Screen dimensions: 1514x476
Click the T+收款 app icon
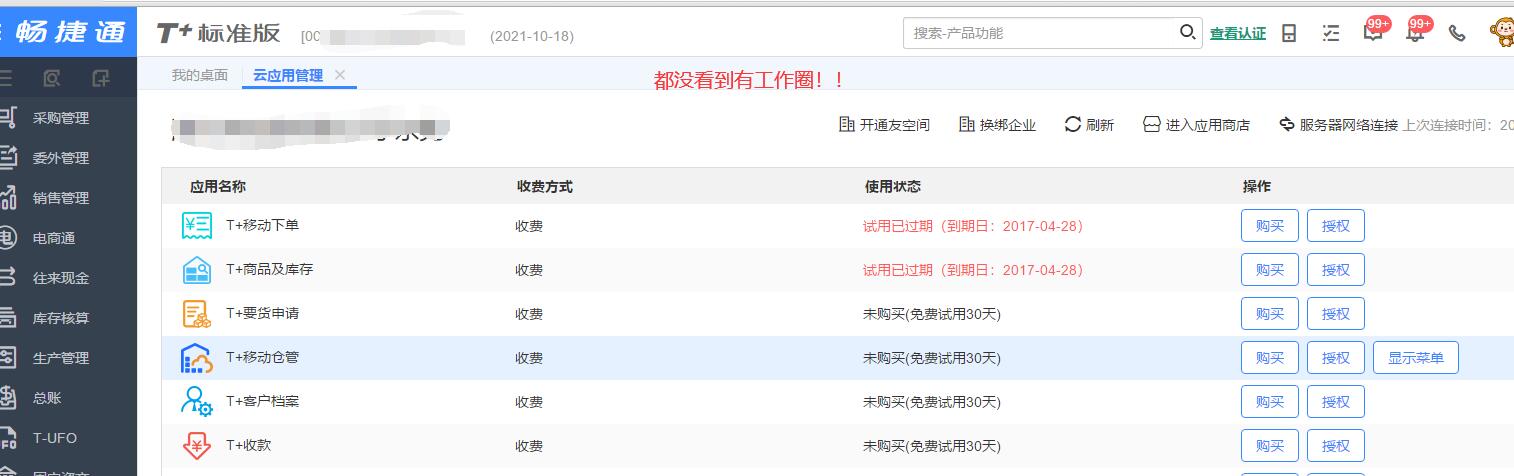tap(196, 446)
